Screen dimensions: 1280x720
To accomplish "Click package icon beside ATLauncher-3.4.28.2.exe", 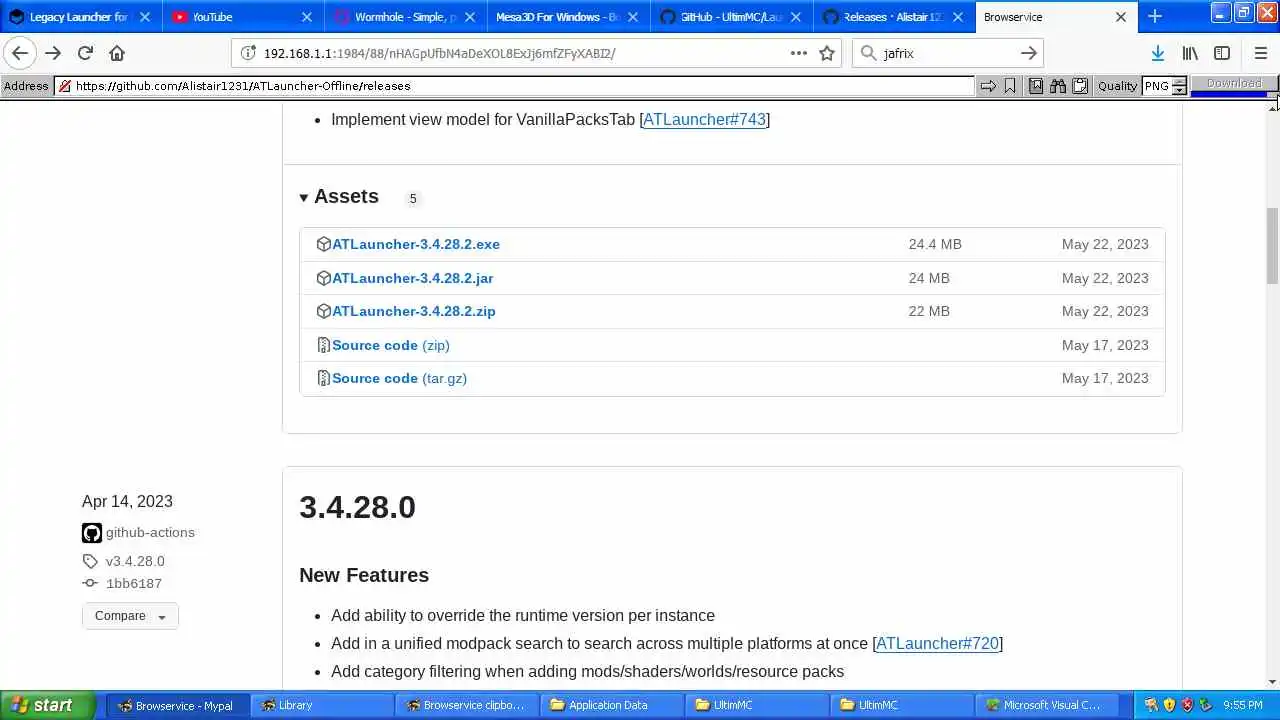I will coord(323,244).
